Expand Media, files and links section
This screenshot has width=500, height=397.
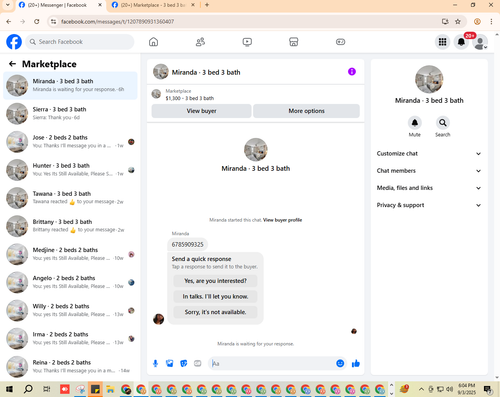point(429,188)
